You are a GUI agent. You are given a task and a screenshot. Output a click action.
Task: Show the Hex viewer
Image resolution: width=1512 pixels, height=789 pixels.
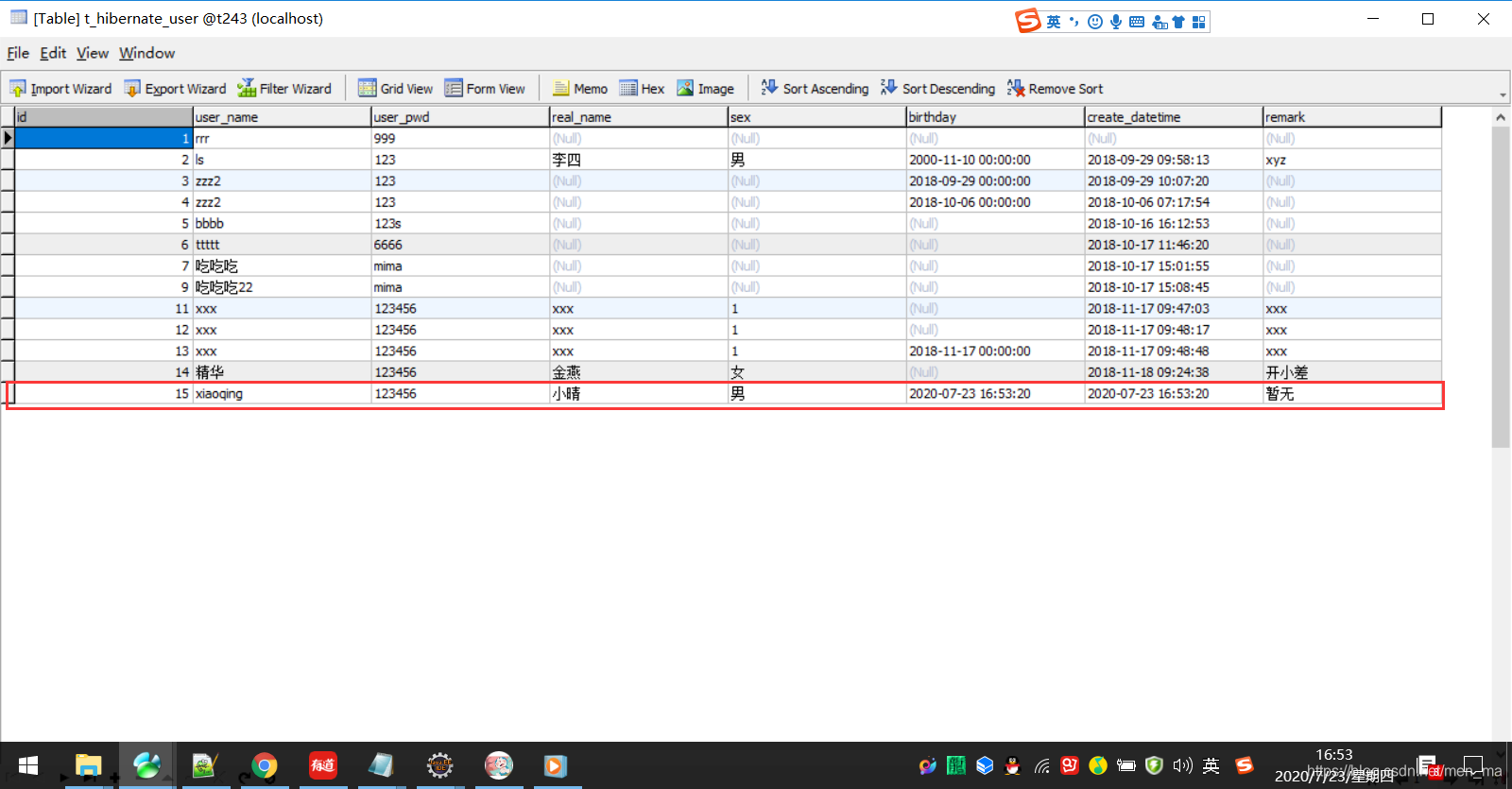point(642,89)
